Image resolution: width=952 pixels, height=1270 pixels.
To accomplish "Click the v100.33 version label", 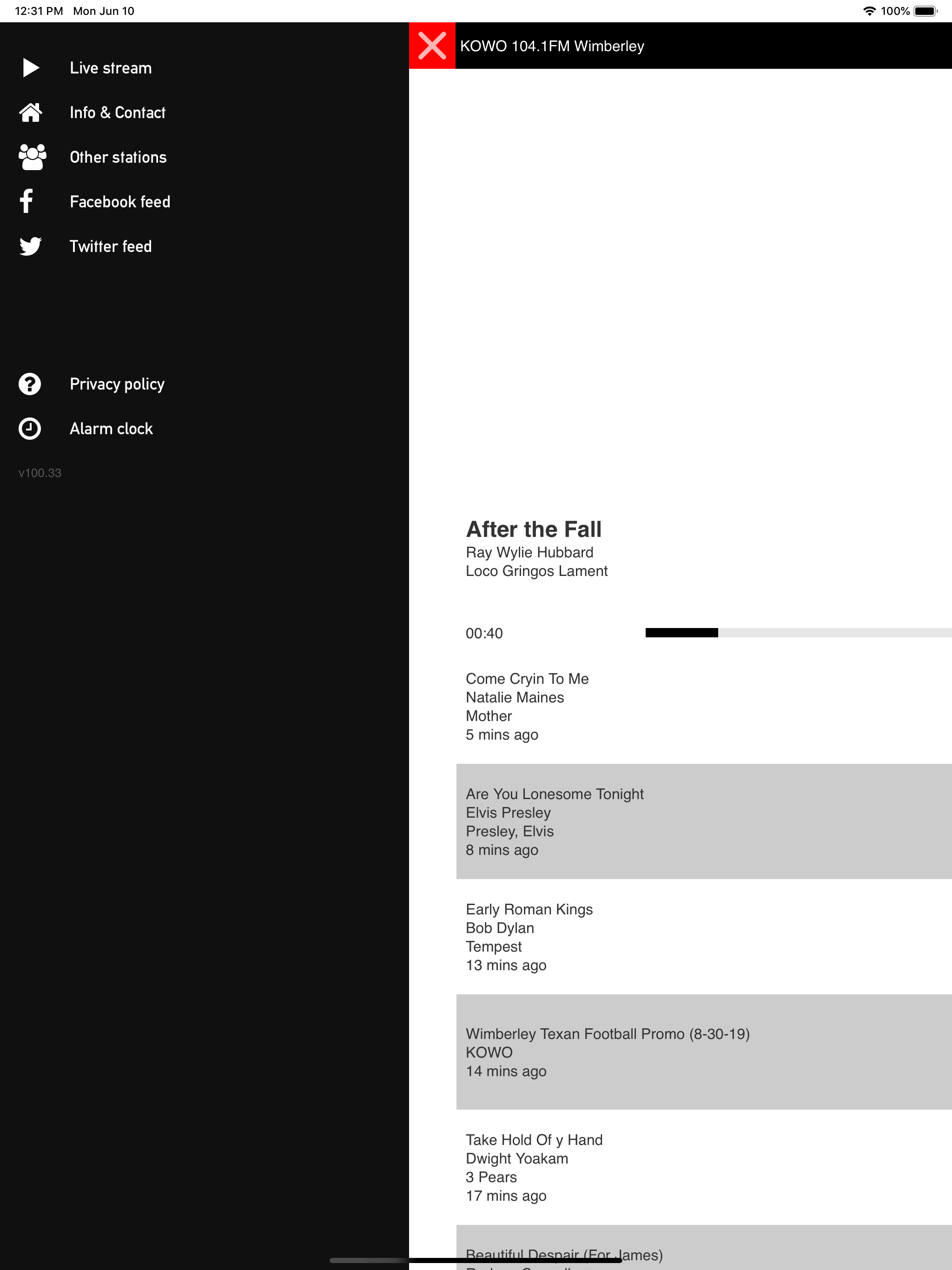I will pos(40,473).
